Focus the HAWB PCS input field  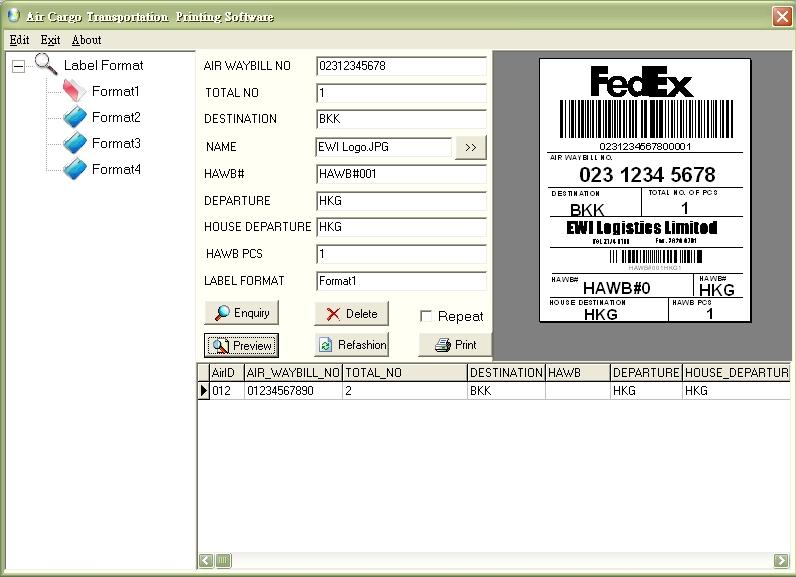[401, 254]
